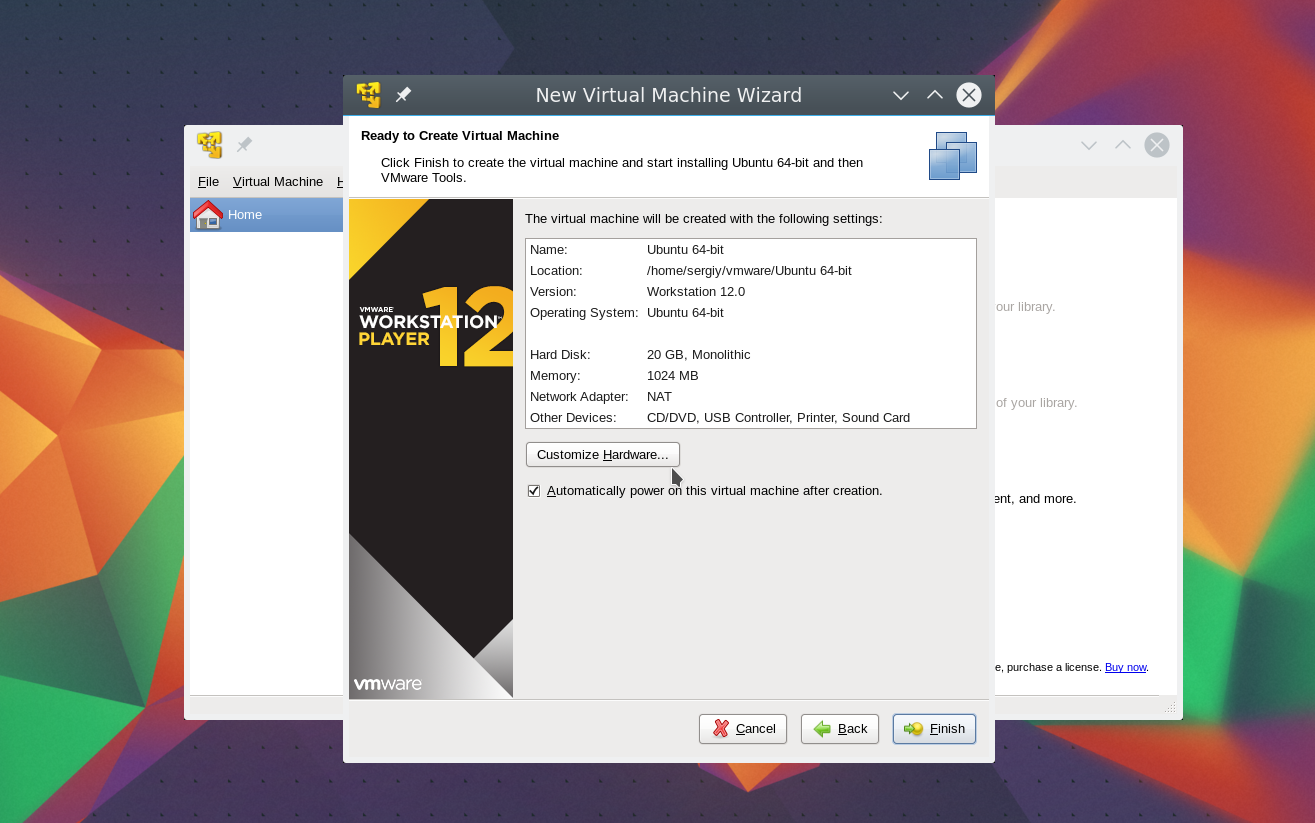
Task: Cancel the virtual machine wizard
Action: (742, 729)
